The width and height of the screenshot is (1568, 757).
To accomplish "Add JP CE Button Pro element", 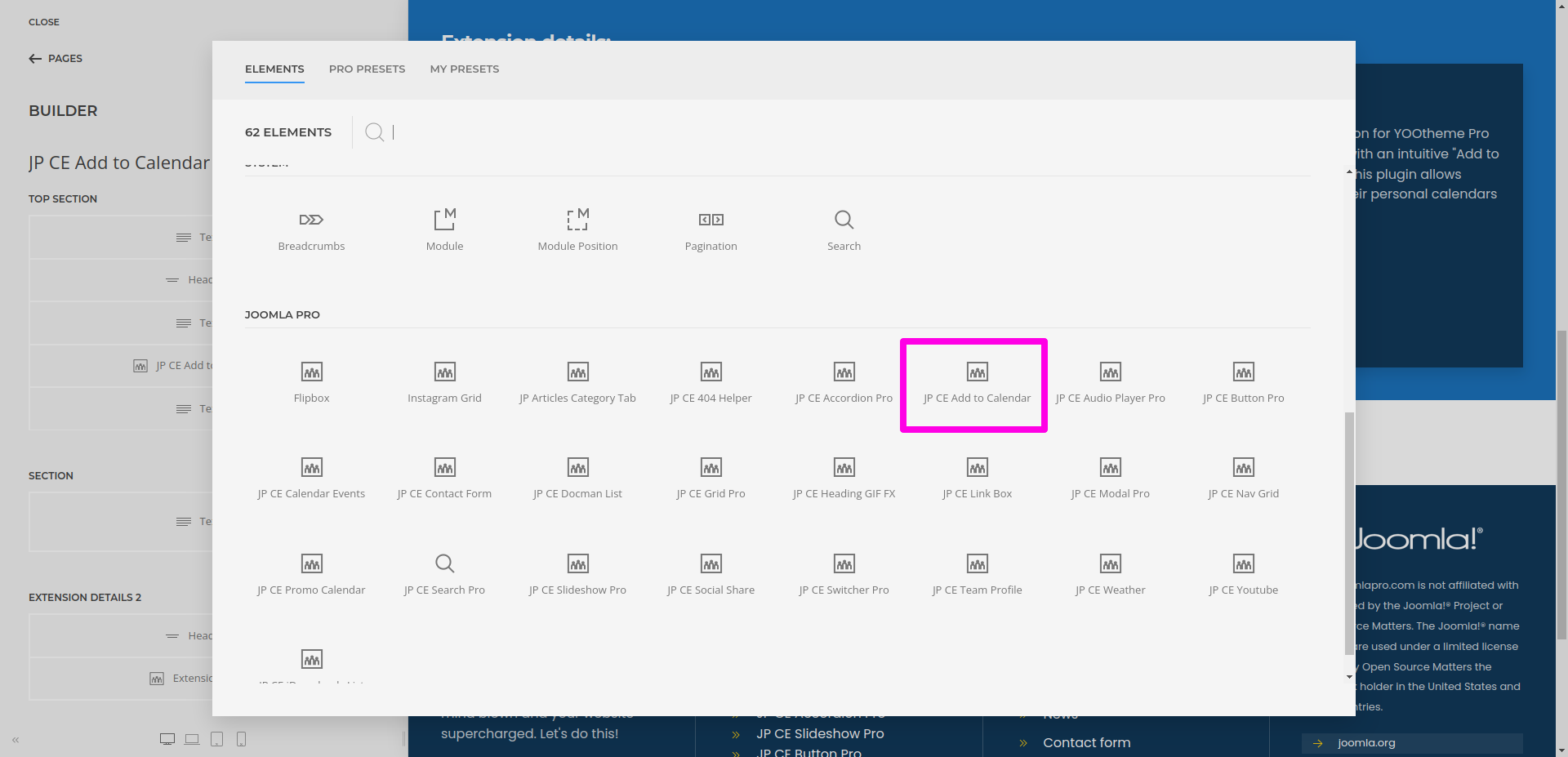I will (1243, 383).
